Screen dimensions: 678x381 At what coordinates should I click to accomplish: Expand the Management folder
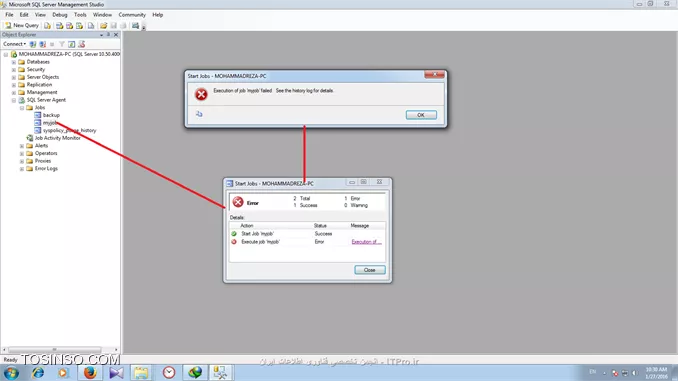coord(14,93)
